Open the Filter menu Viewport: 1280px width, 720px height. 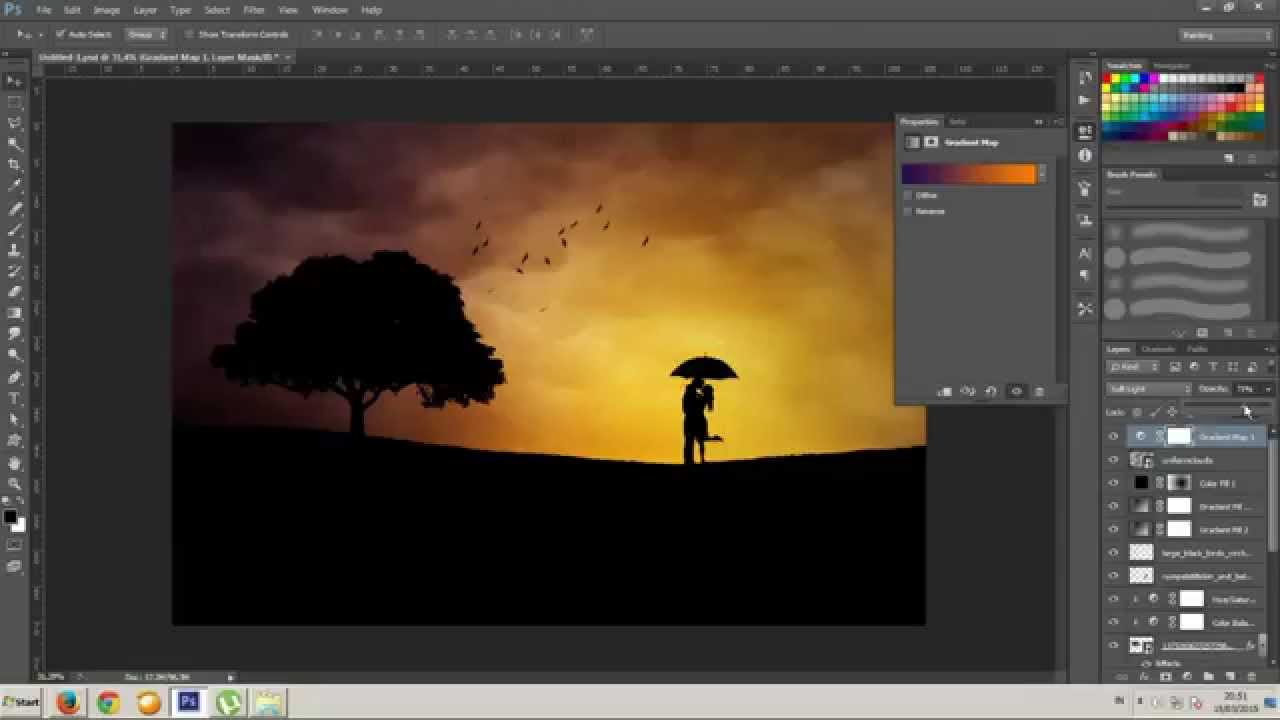[254, 10]
